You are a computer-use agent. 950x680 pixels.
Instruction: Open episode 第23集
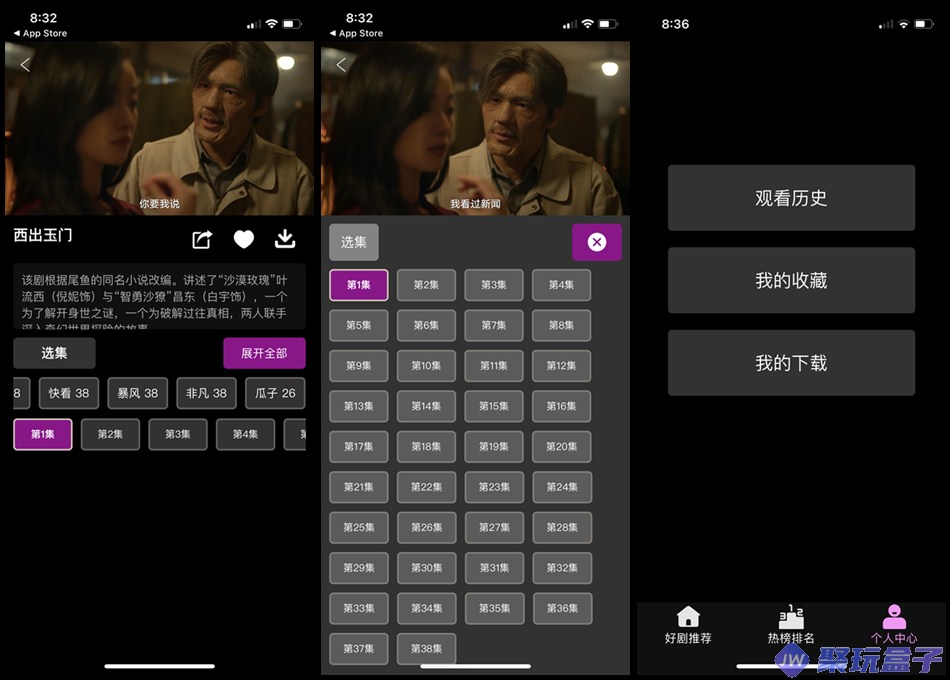[494, 487]
